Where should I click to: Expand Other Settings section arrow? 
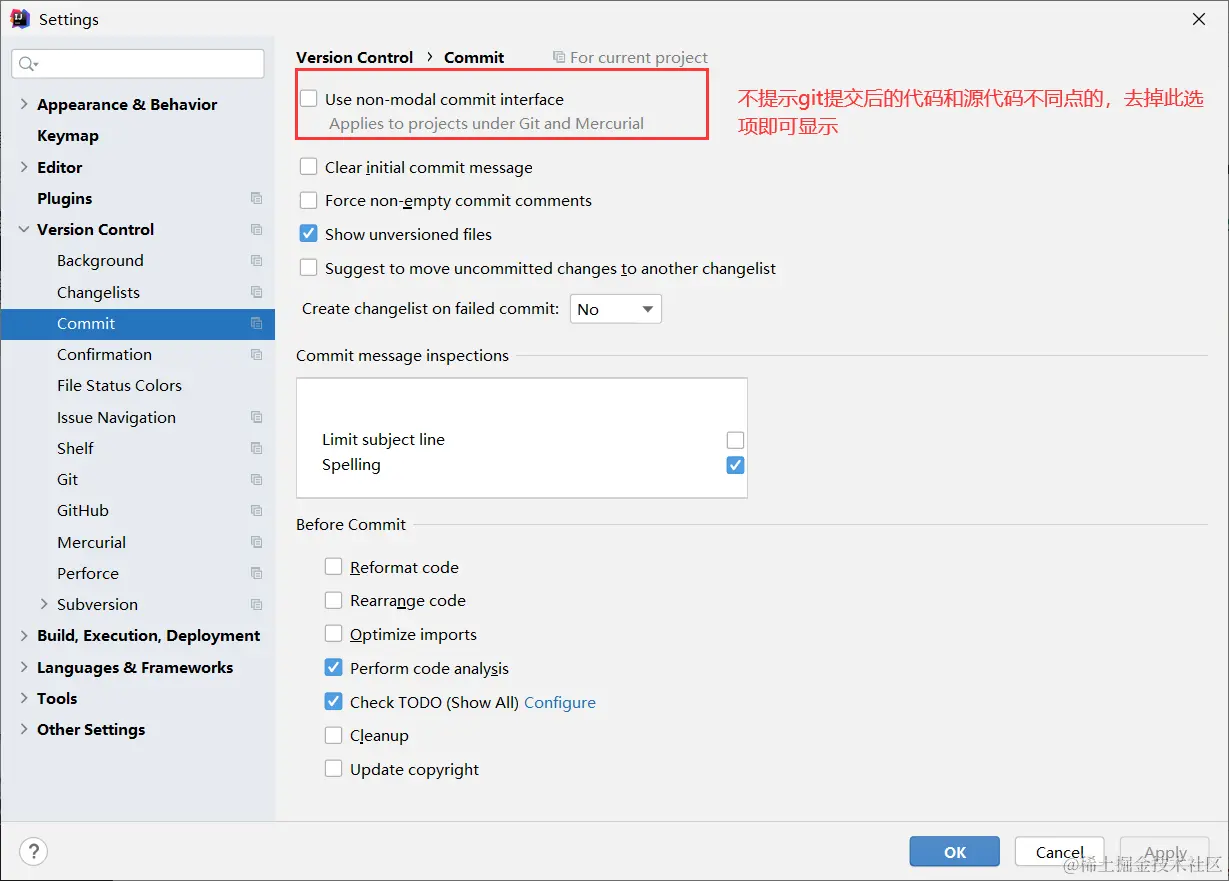pyautogui.click(x=24, y=729)
